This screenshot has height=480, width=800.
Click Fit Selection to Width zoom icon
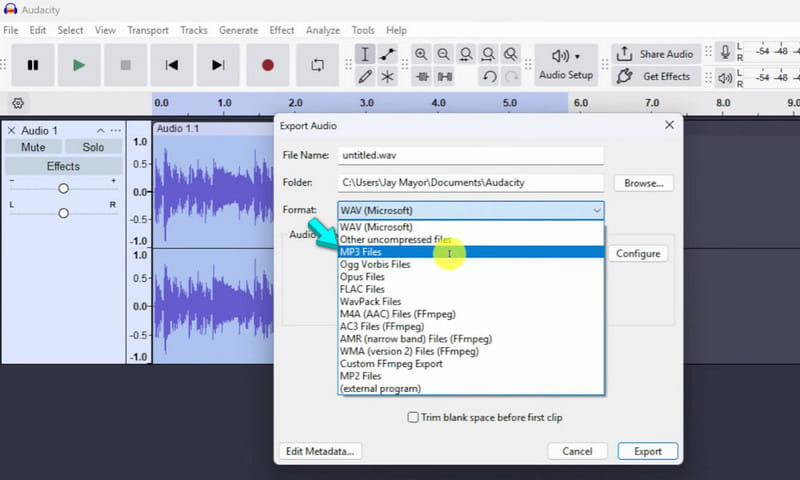466,54
